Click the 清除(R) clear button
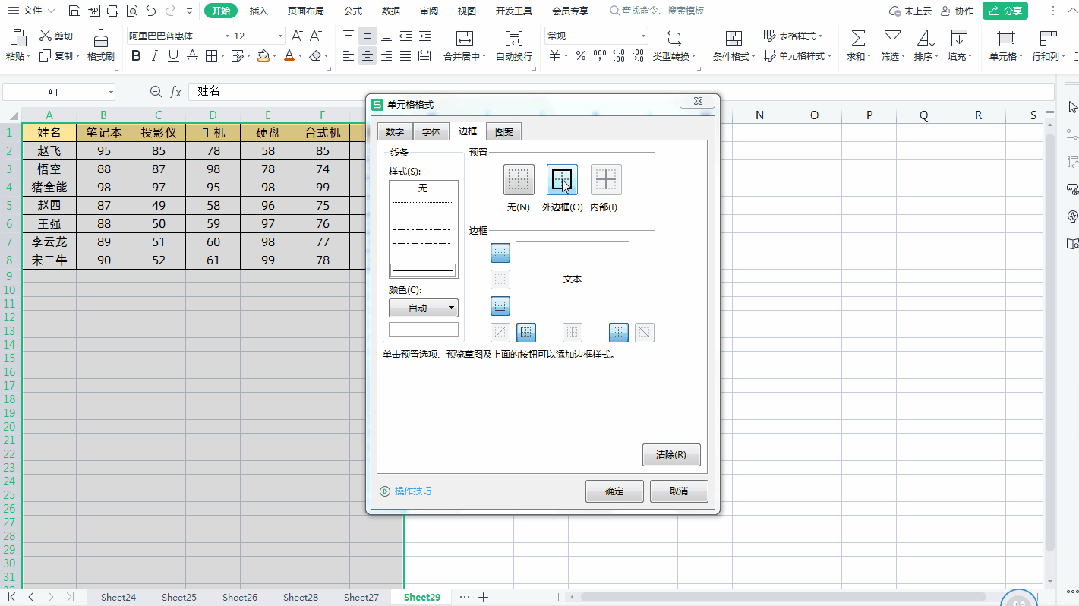 click(x=671, y=455)
